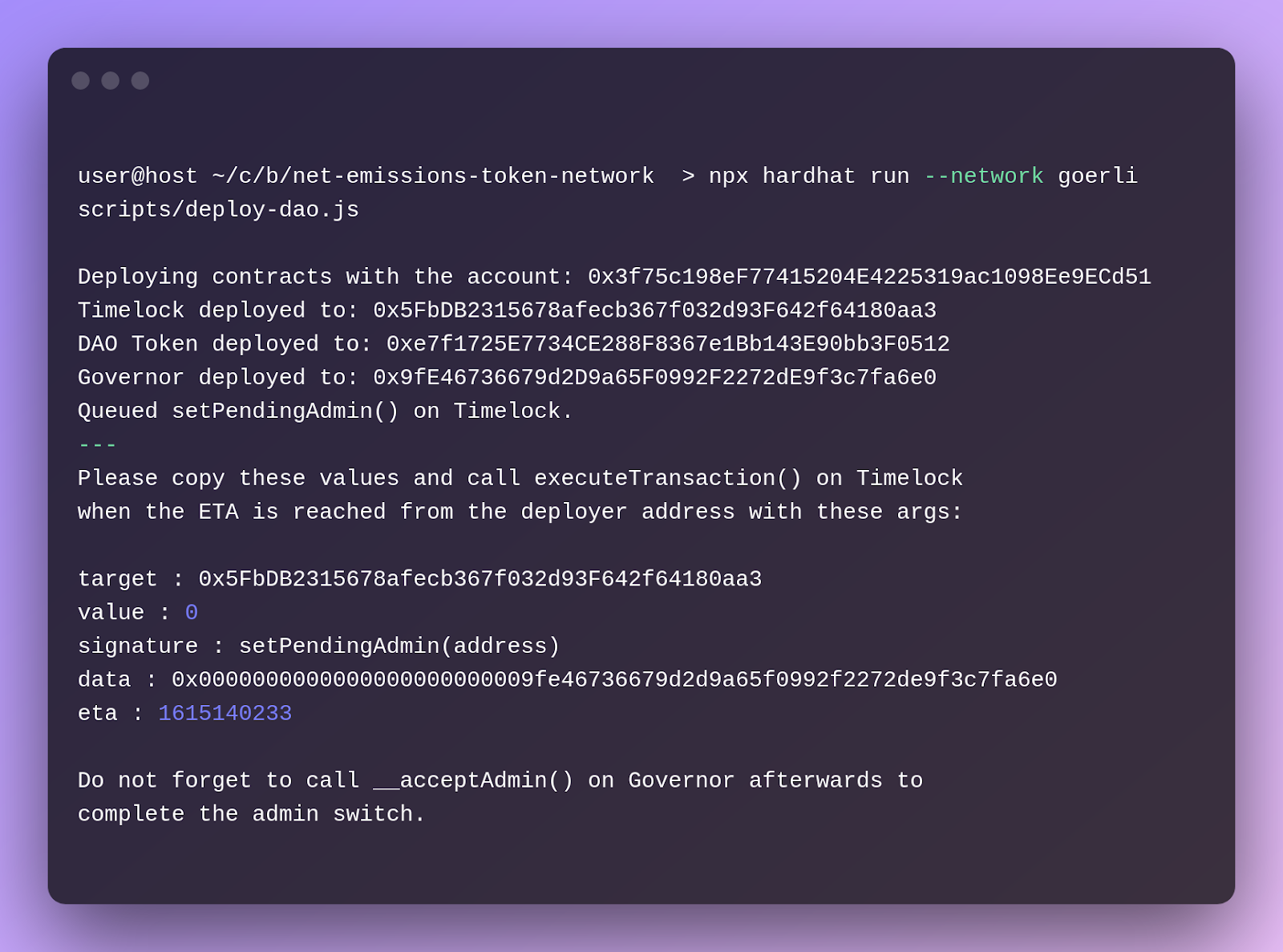Click the Timelock deployed address

point(654,310)
